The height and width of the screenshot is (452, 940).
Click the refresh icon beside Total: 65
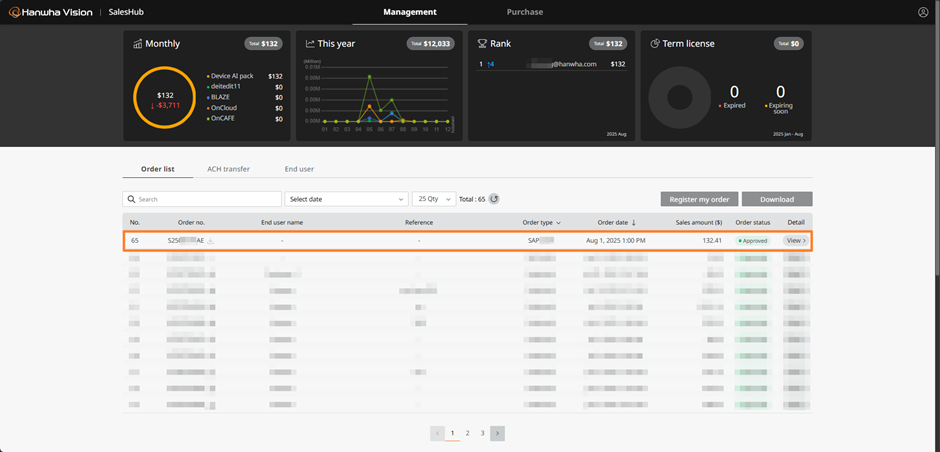pyautogui.click(x=494, y=199)
